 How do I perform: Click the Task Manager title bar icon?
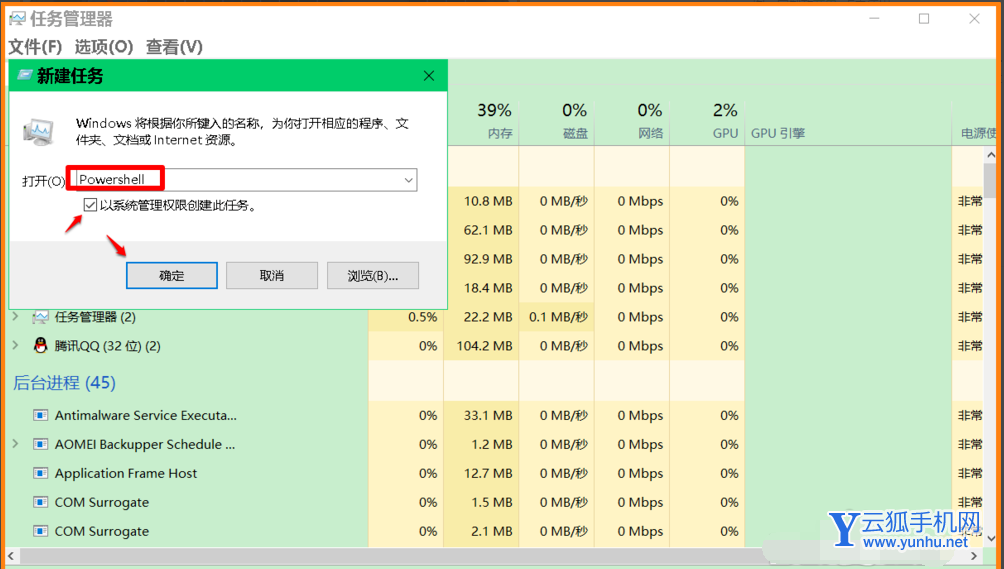17,19
